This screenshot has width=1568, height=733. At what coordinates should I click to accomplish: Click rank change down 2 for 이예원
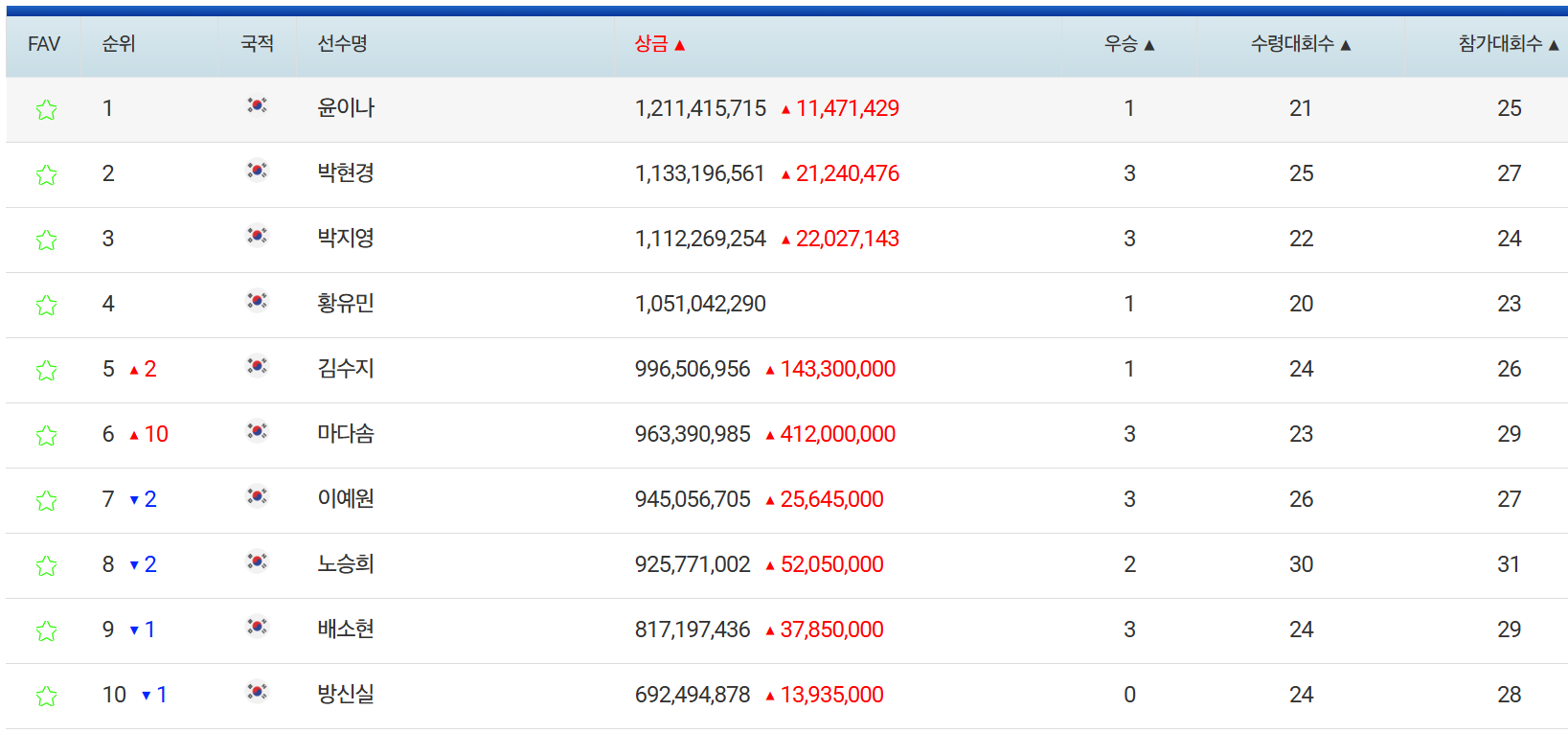click(143, 499)
